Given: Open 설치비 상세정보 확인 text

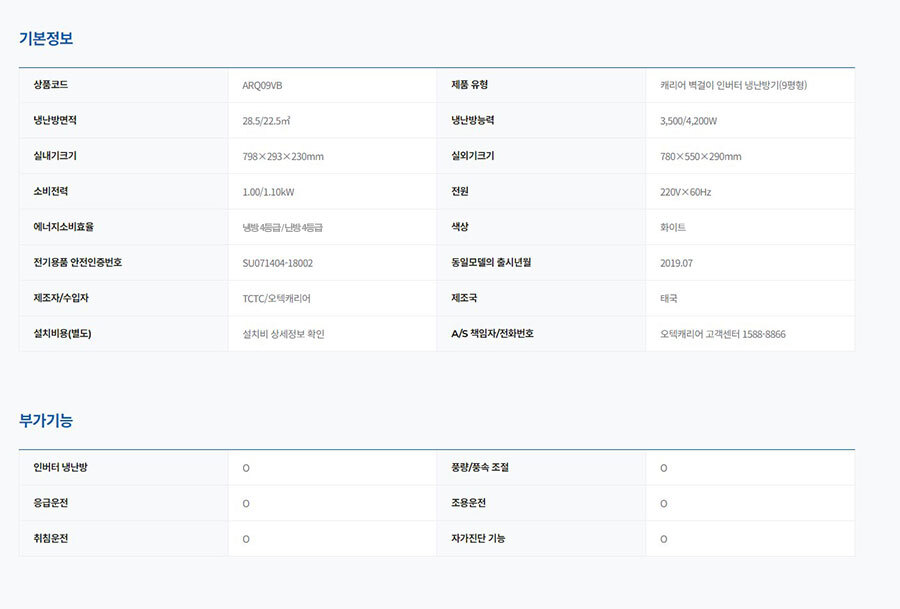Looking at the screenshot, I should 283,334.
